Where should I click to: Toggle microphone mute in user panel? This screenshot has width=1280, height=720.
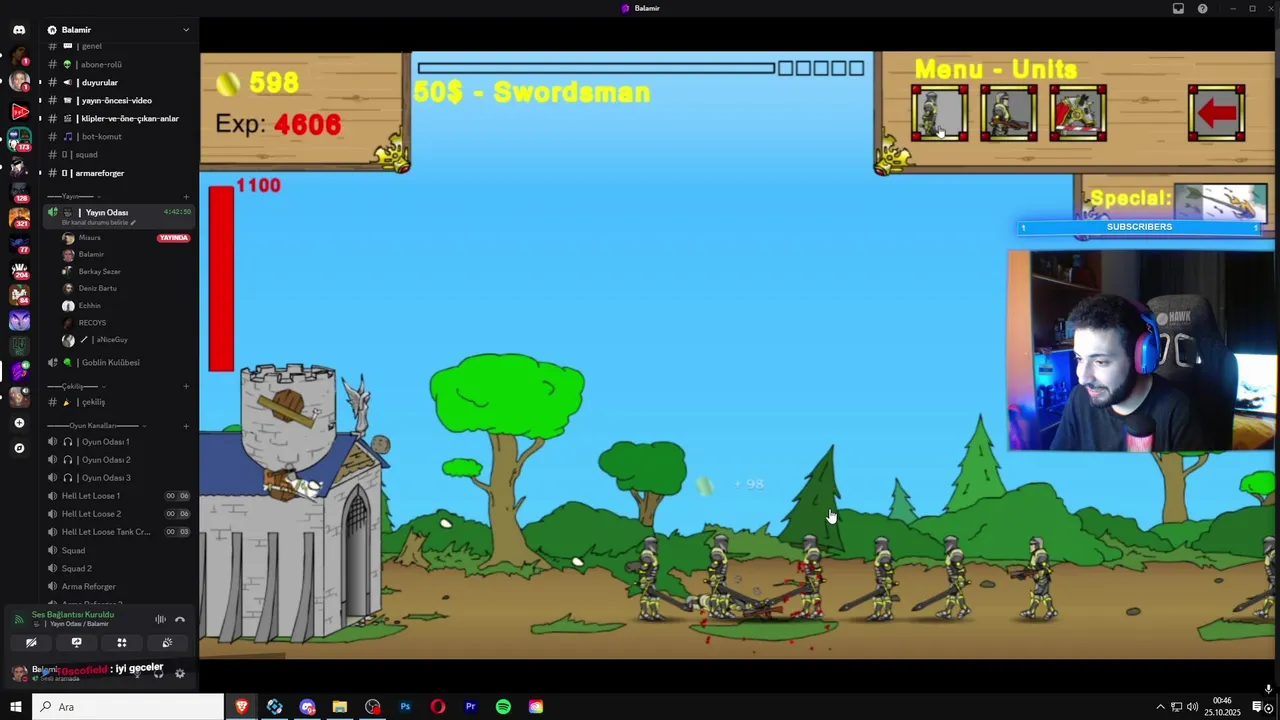click(137, 674)
